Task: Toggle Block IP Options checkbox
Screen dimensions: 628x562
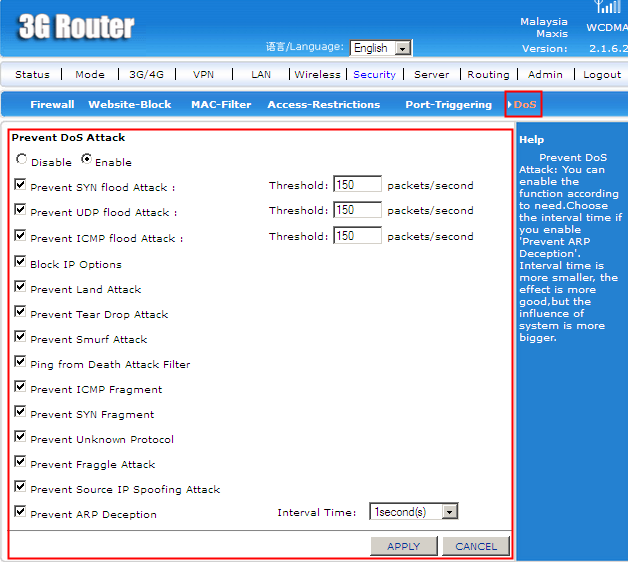Action: tap(21, 263)
